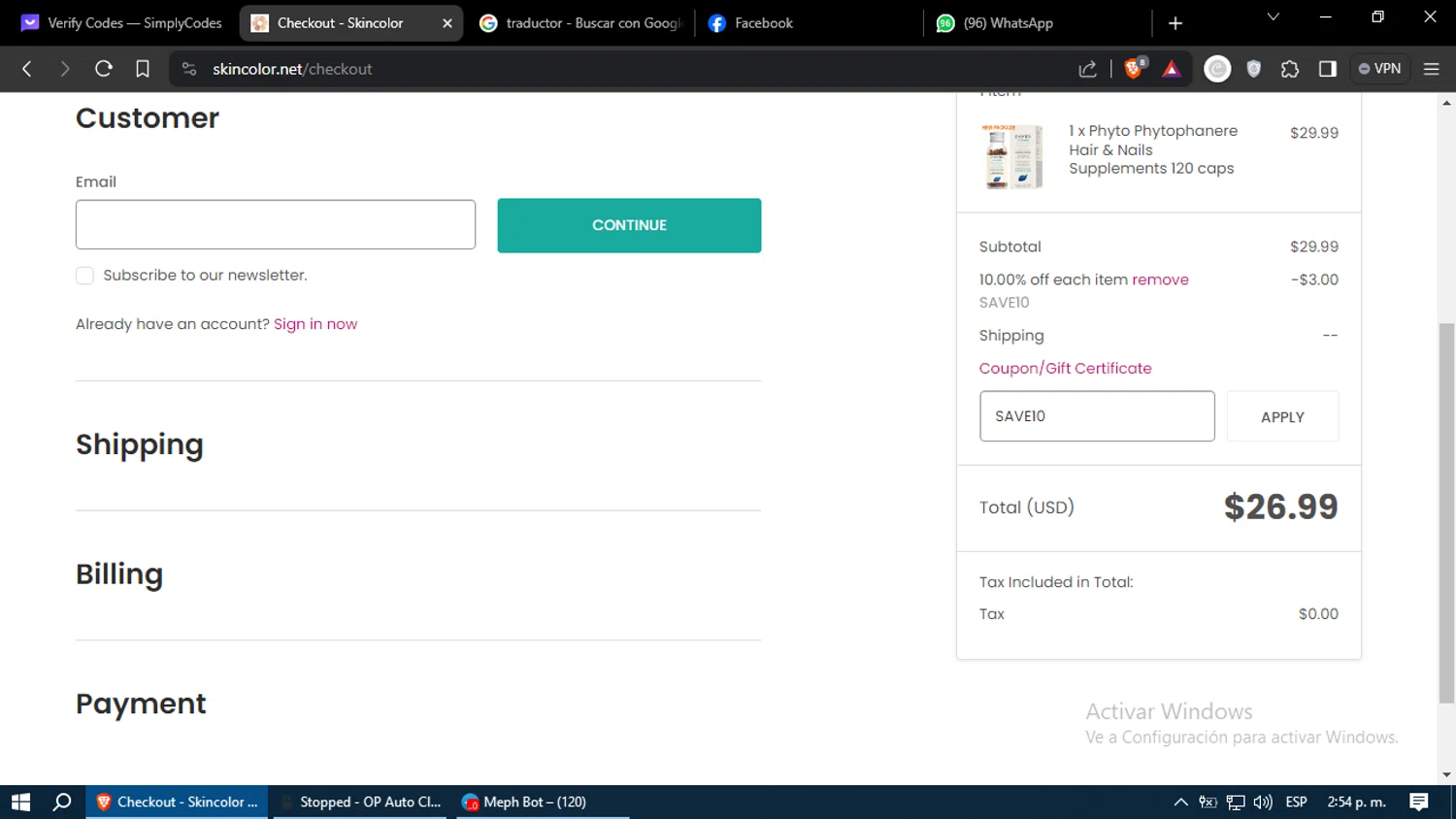Click the Shipping section heading
The image size is (1456, 819).
click(x=140, y=444)
